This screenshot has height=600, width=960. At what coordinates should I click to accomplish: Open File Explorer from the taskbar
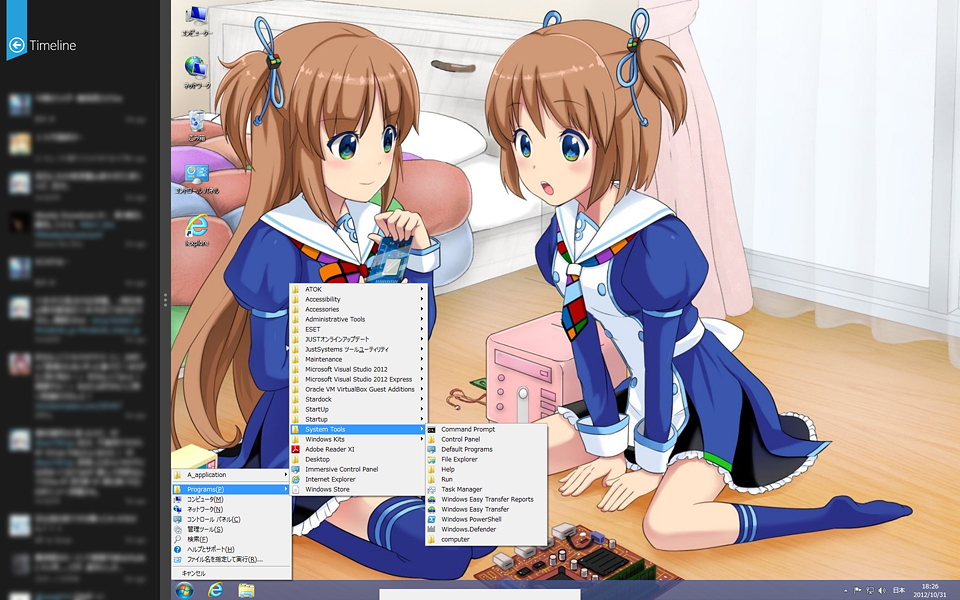point(246,590)
